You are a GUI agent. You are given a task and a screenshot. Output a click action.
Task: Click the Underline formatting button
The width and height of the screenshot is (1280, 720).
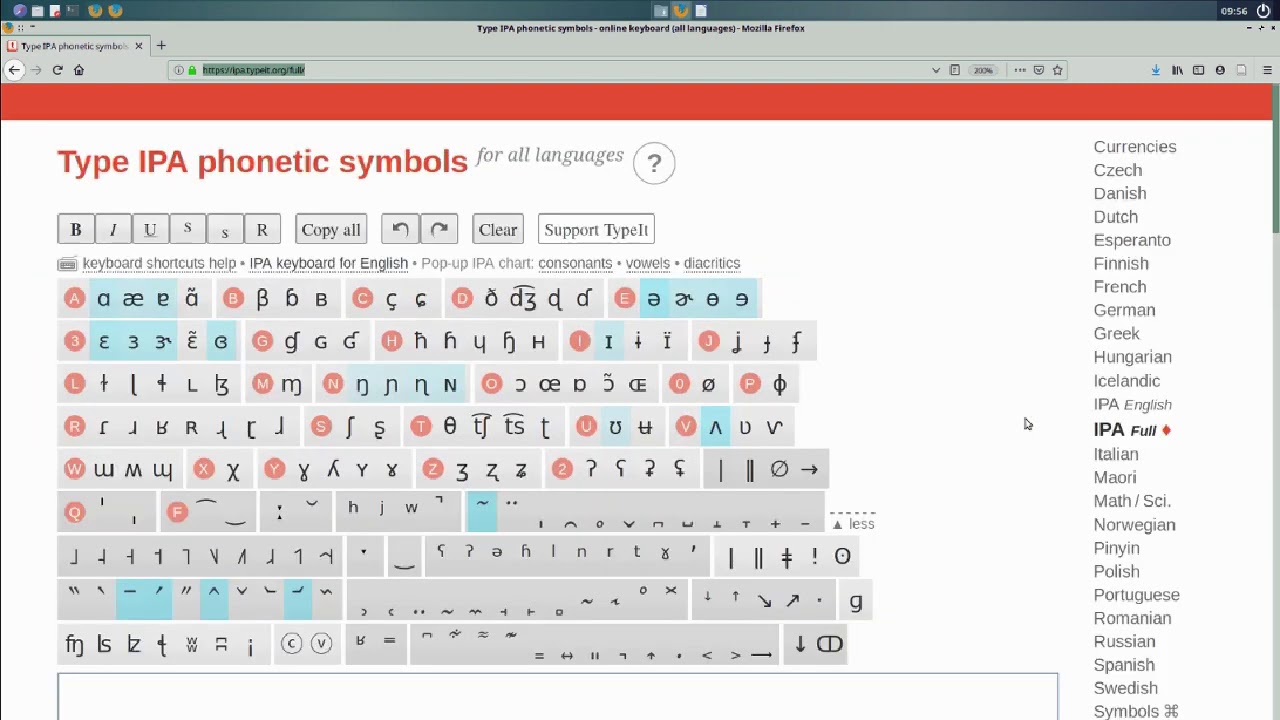tap(150, 230)
